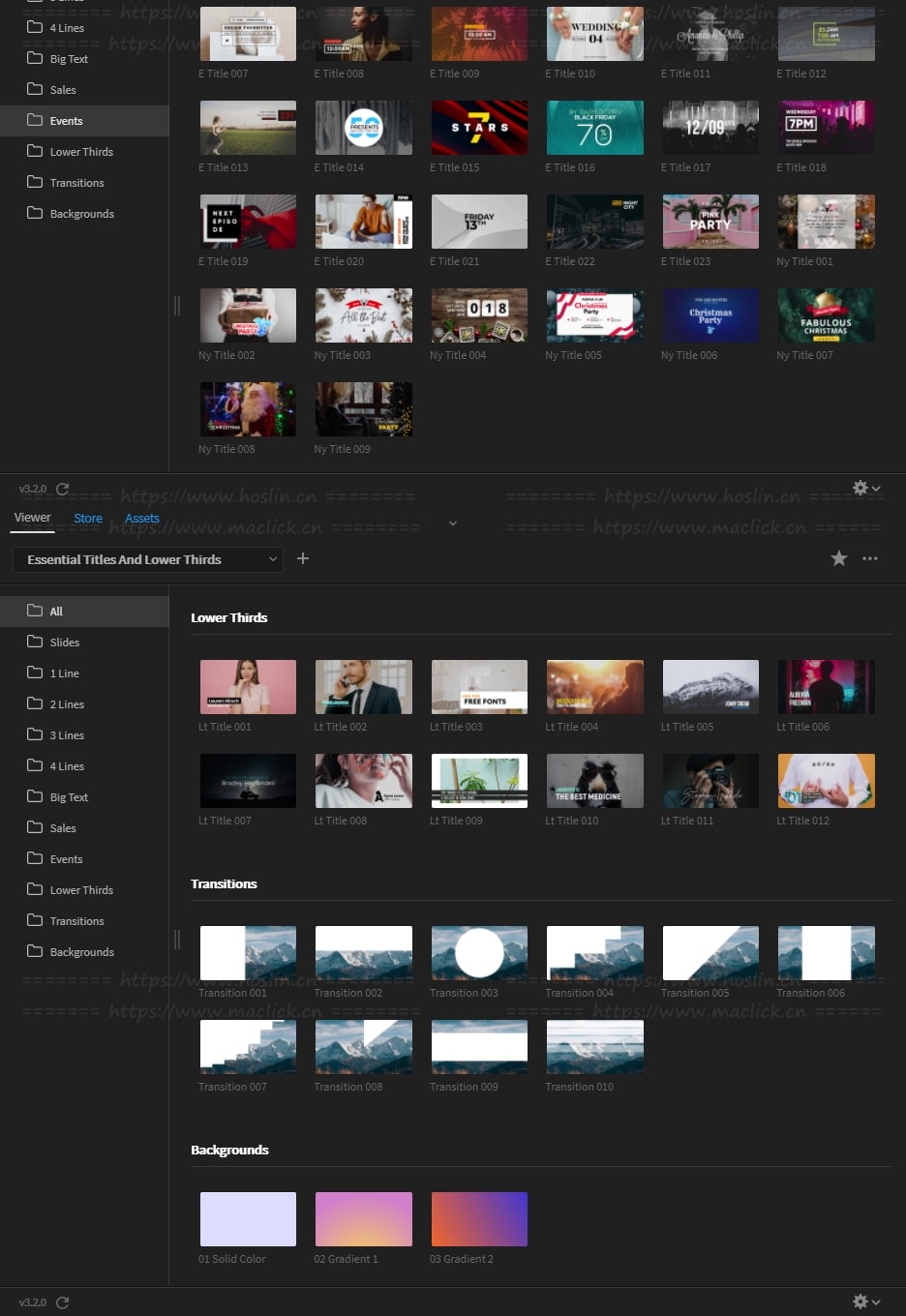Select the Ny Title 006 Christmas Party thumbnail
This screenshot has height=1316, width=906.
(710, 315)
